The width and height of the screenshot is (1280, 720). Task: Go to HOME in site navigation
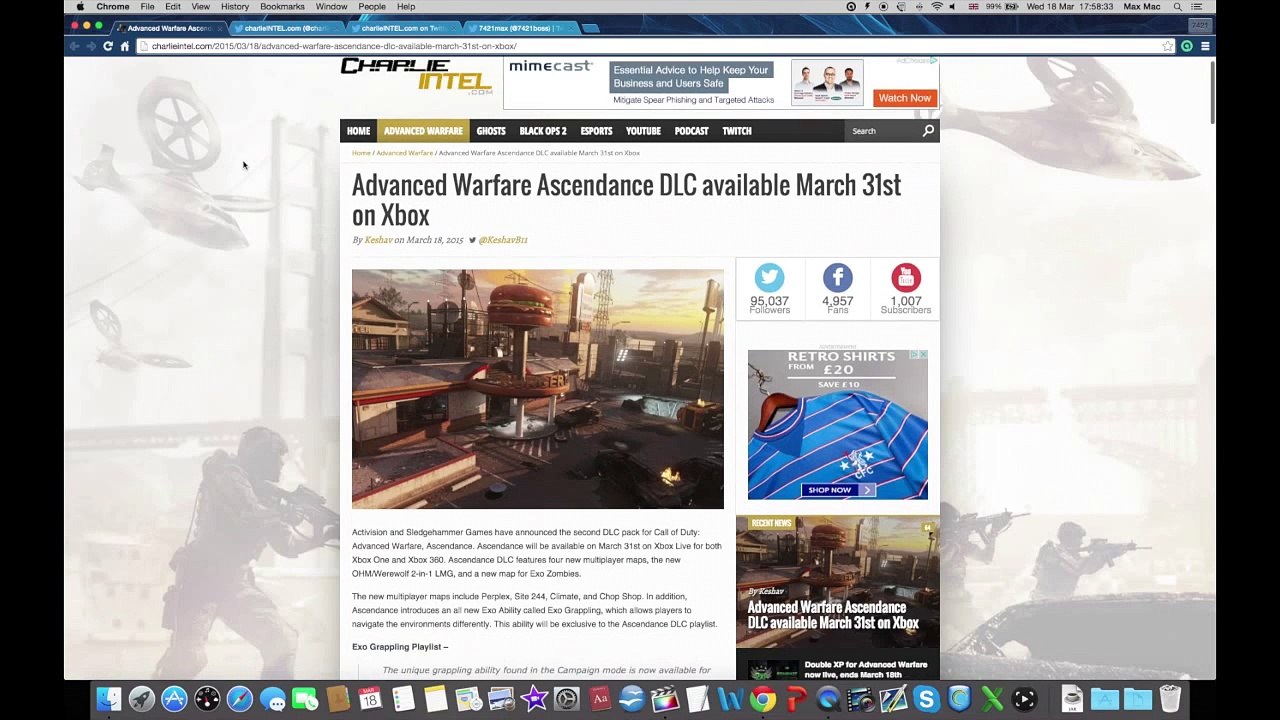coord(358,131)
